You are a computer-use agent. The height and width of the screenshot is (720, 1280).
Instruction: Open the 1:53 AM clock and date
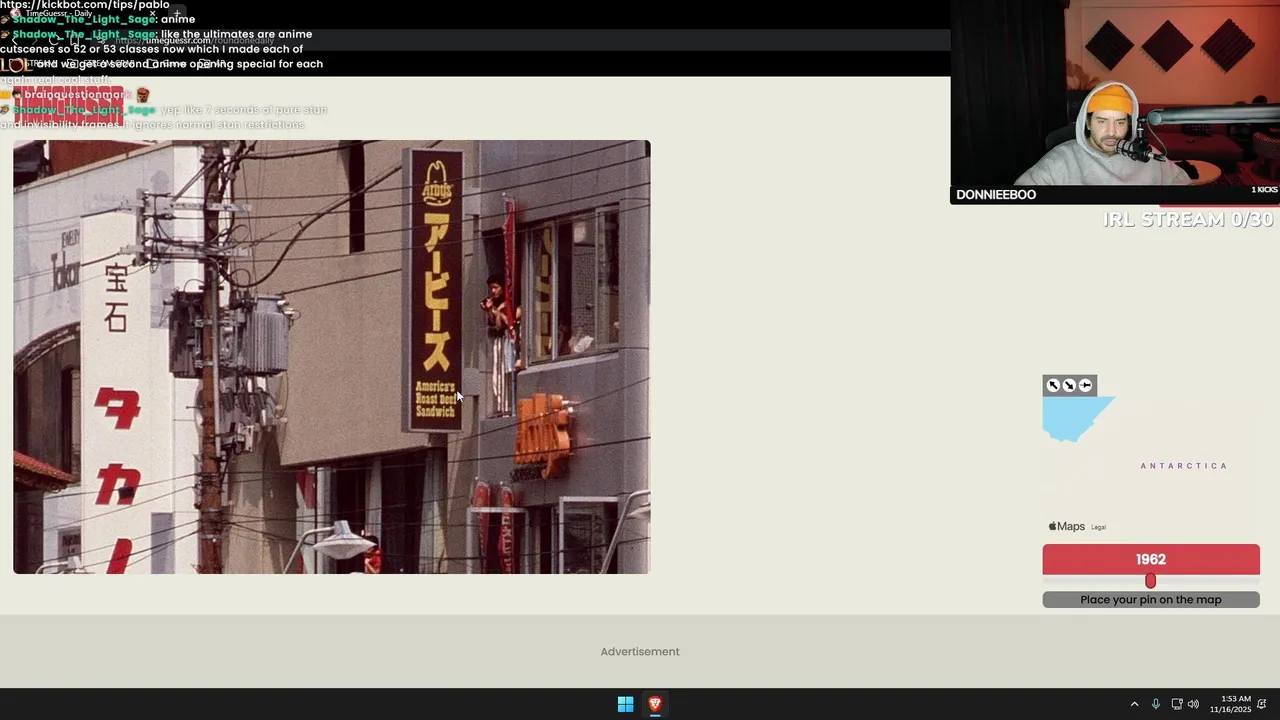pyautogui.click(x=1230, y=704)
